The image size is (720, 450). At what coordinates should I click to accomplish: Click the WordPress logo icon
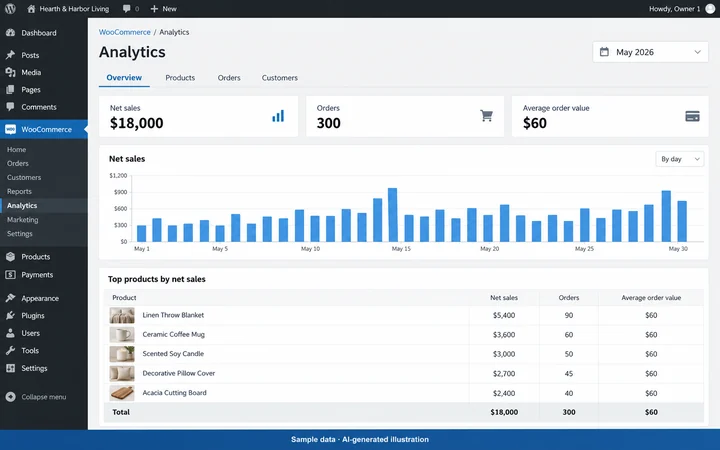[10, 9]
